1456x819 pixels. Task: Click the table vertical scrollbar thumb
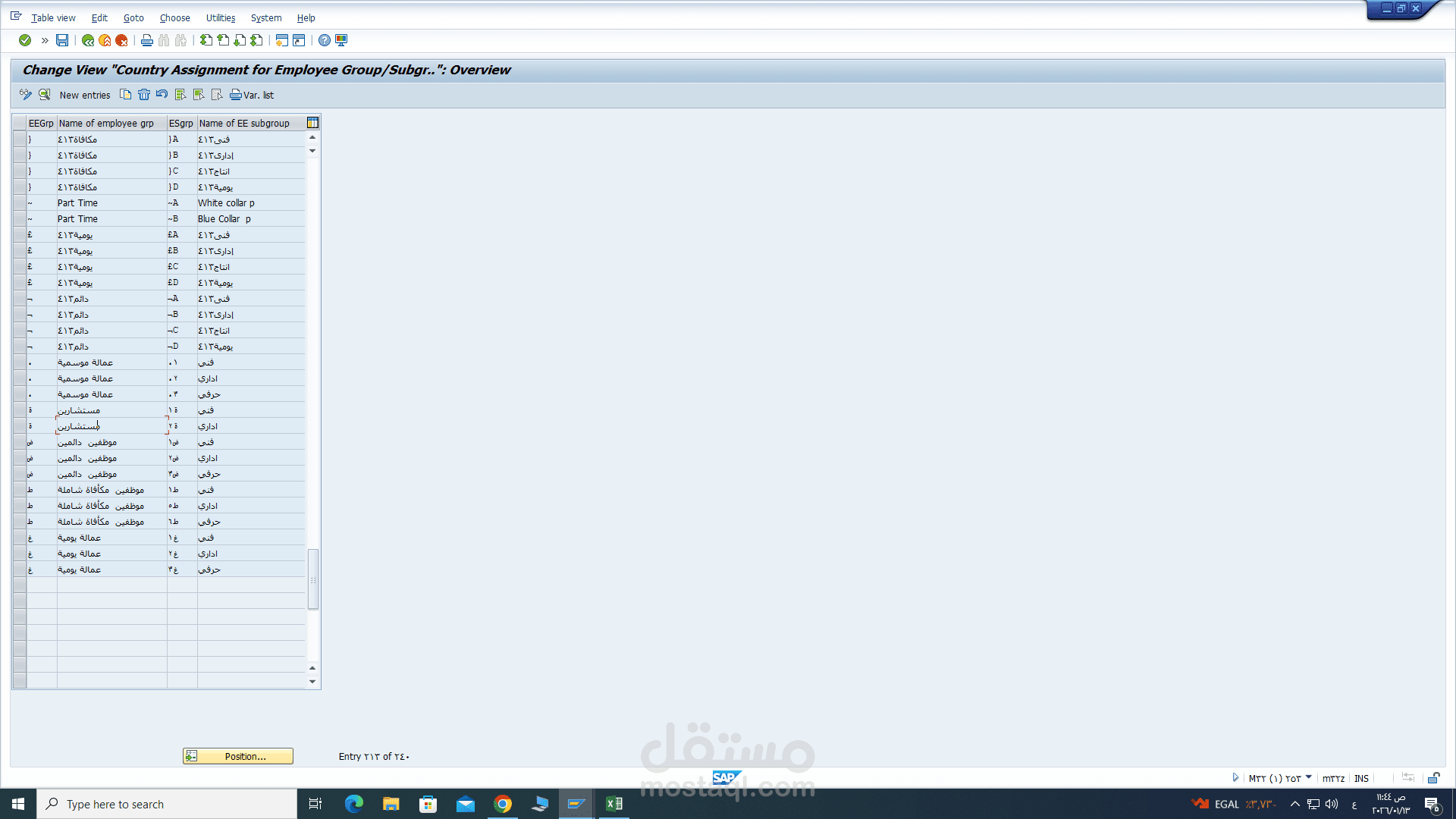tap(312, 579)
